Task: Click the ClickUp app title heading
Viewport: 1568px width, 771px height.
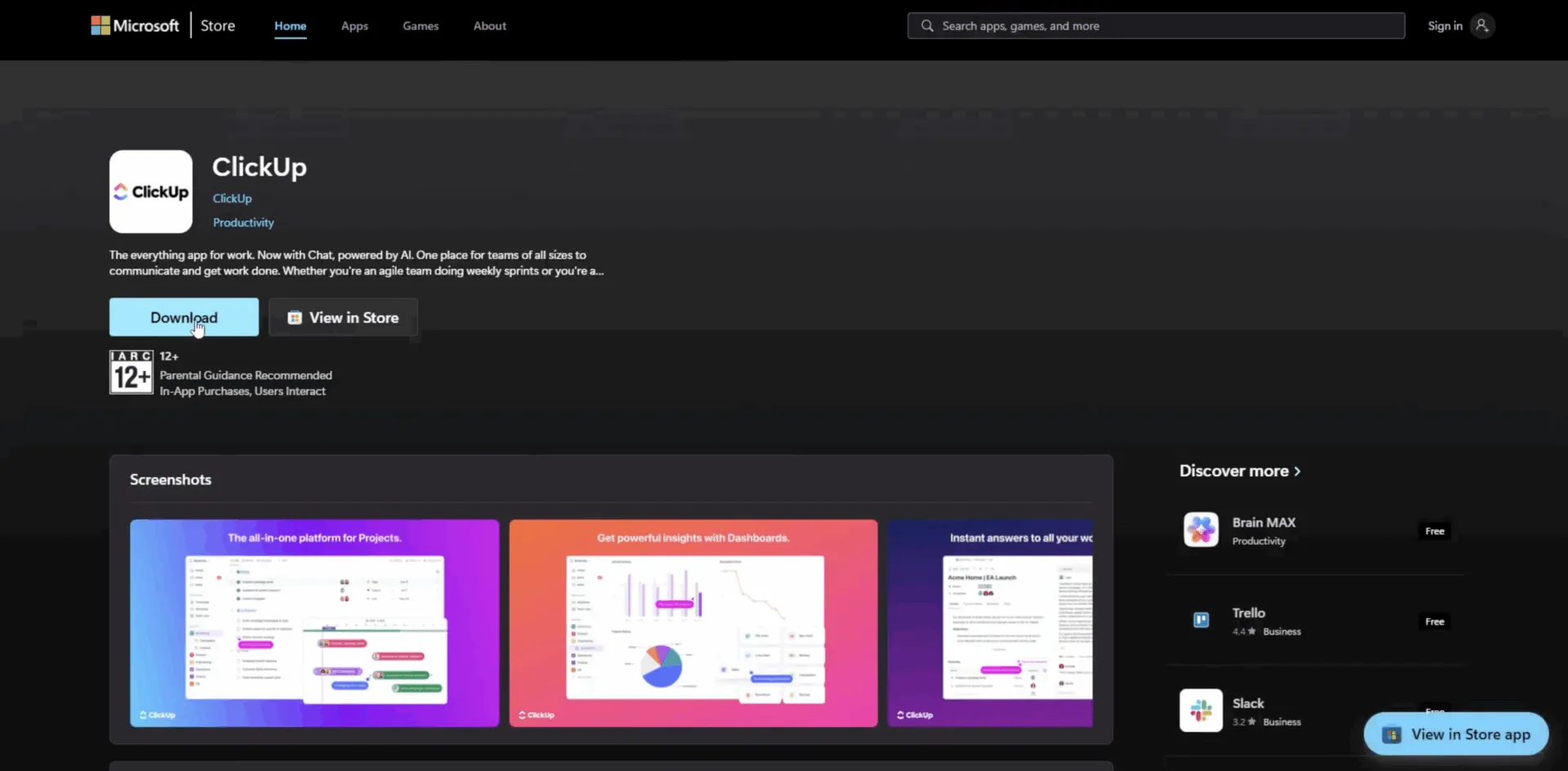Action: (260, 167)
